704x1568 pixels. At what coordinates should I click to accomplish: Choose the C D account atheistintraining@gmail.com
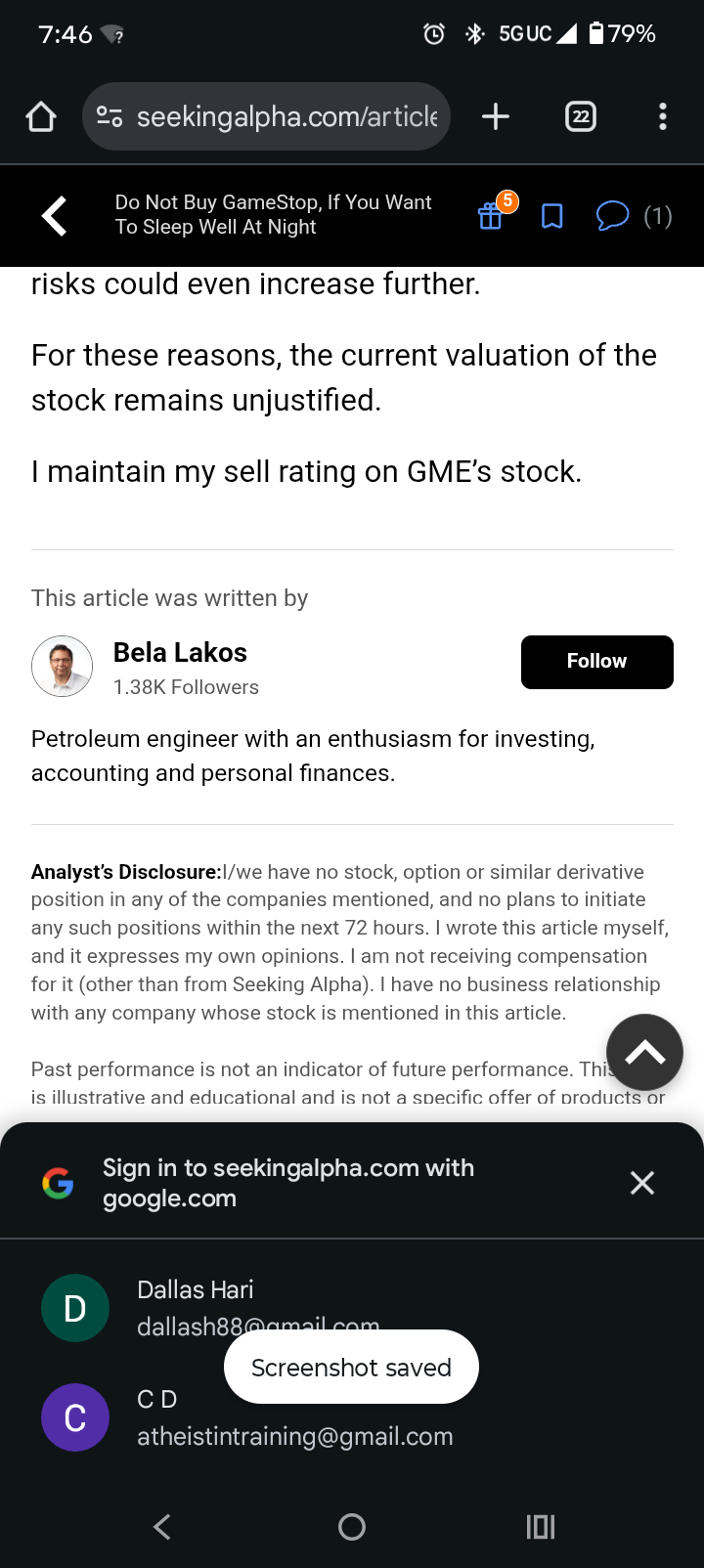(x=293, y=1418)
